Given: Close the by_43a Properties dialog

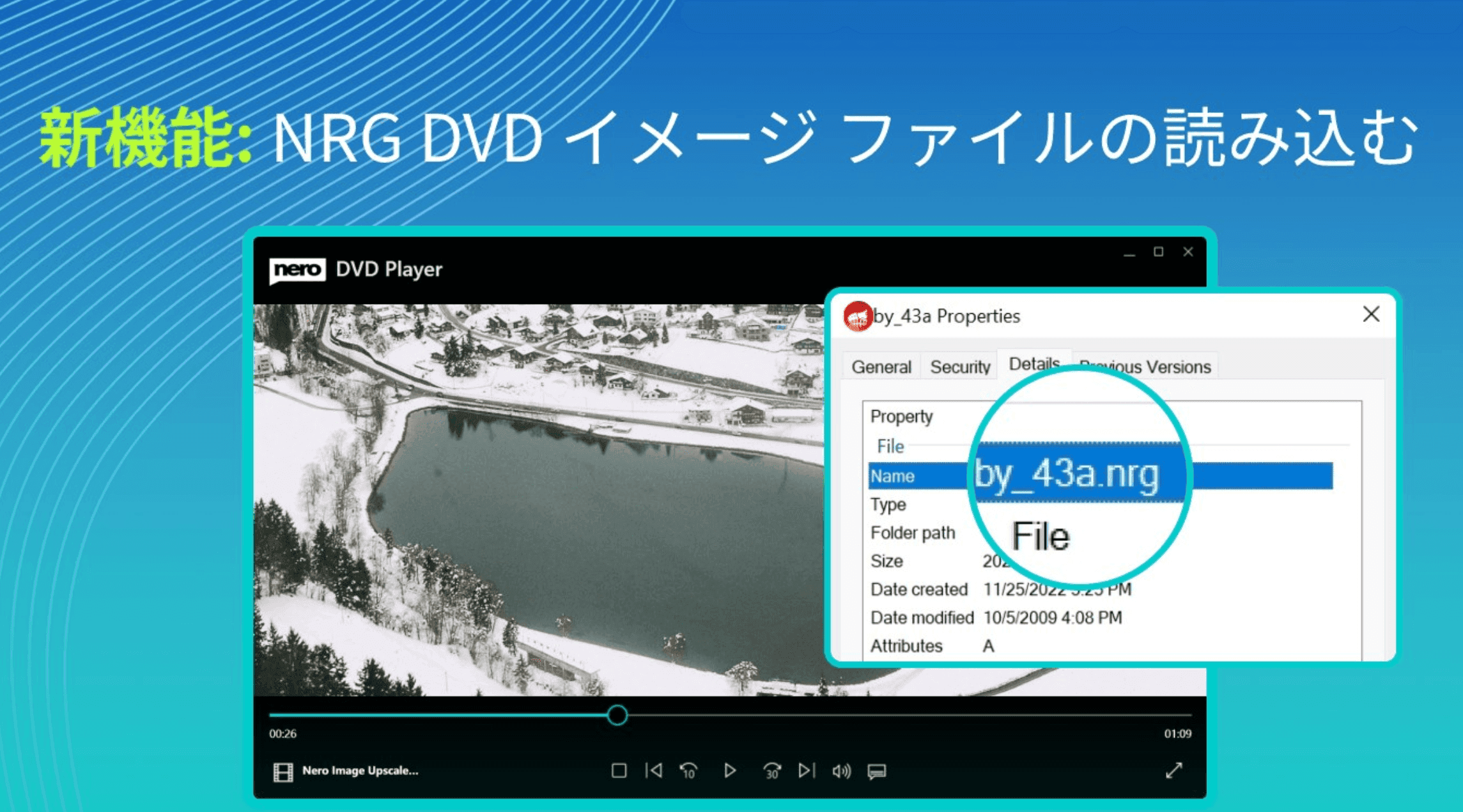Looking at the screenshot, I should pos(1371,314).
